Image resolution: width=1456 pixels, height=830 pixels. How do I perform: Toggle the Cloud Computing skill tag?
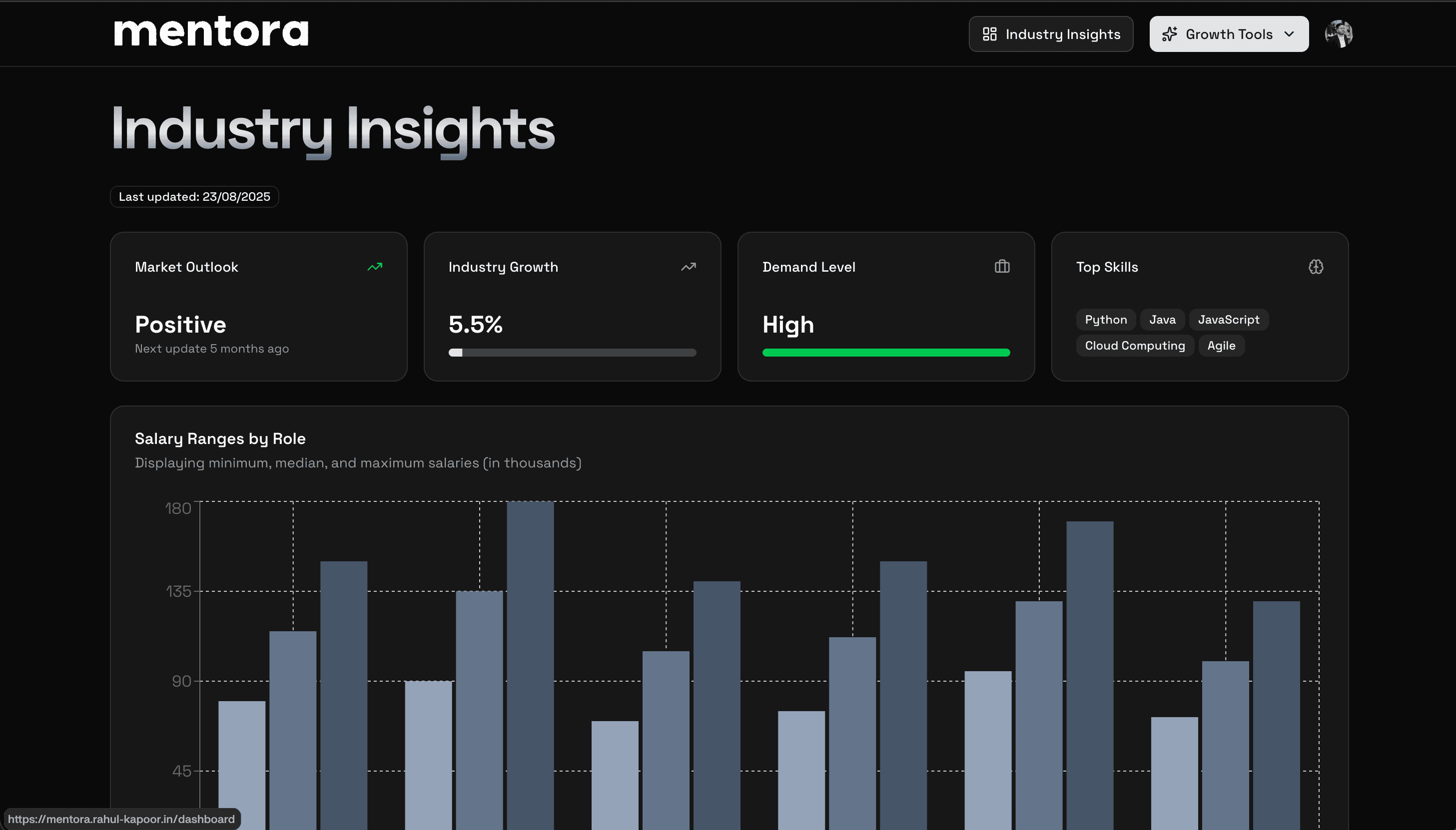click(1134, 346)
